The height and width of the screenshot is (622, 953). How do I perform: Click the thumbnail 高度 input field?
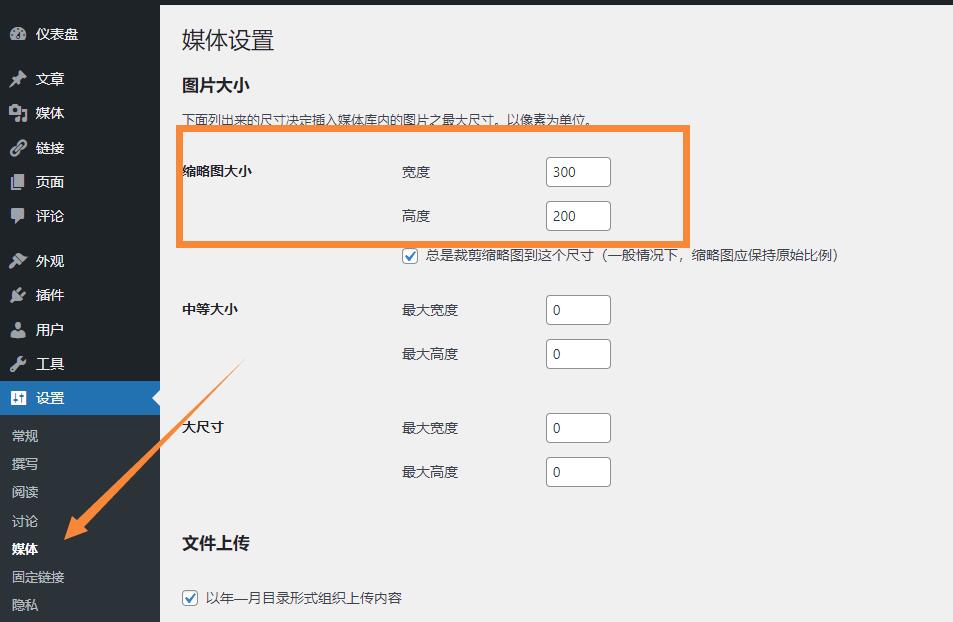click(578, 216)
